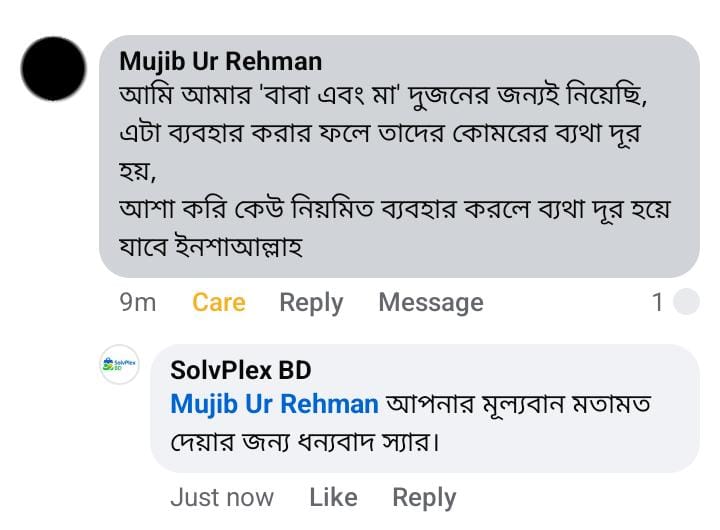The height and width of the screenshot is (530, 720).
Task: Click the blue Mujib Ur Rehman mention
Action: [x=274, y=404]
